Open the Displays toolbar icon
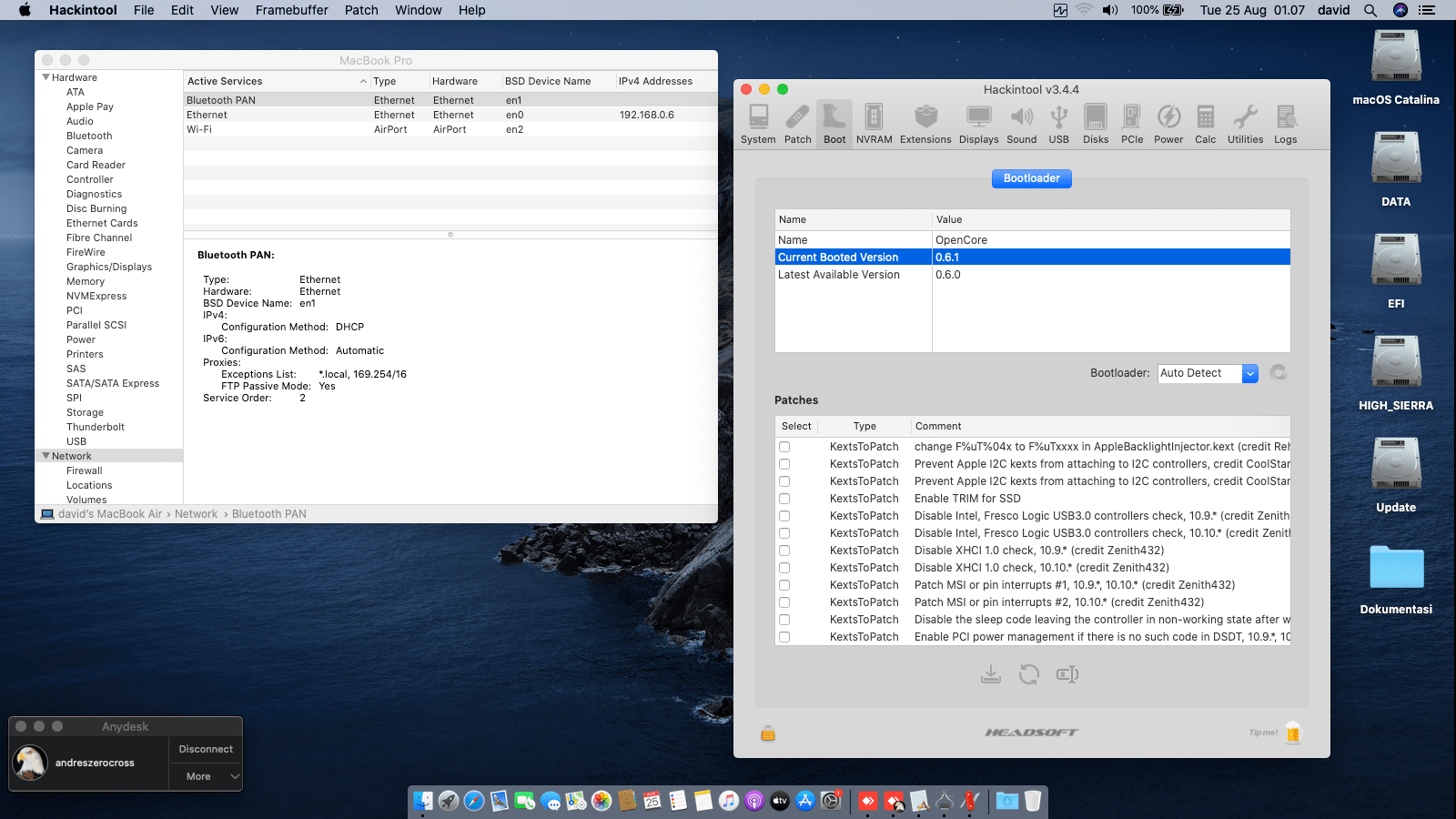1456x819 pixels. pyautogui.click(x=978, y=124)
